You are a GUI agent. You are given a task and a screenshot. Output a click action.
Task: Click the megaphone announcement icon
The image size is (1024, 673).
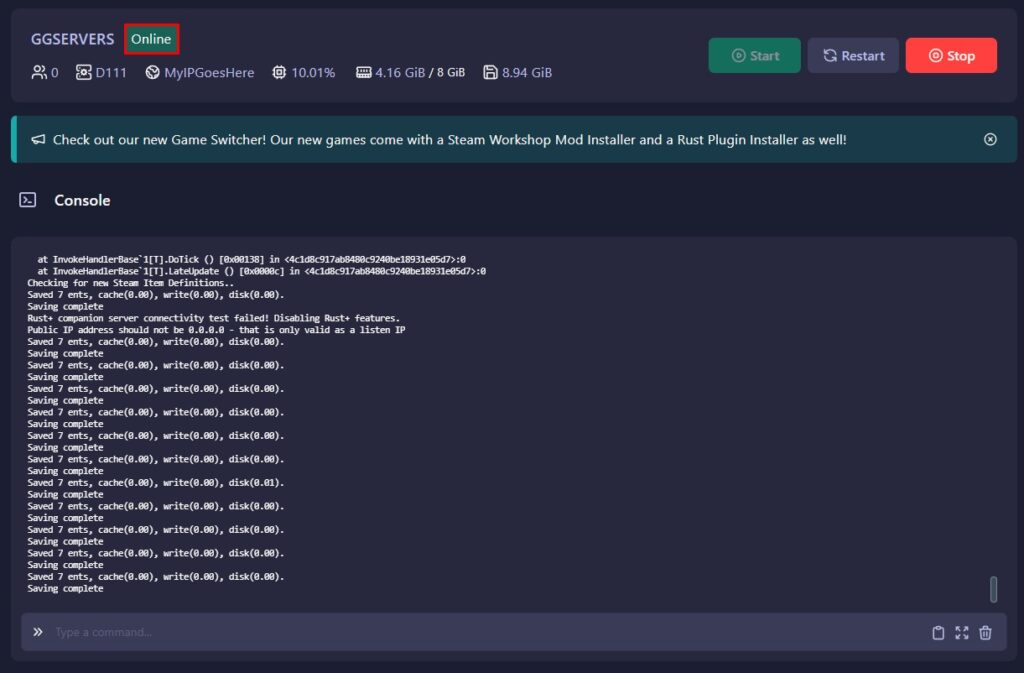click(38, 140)
